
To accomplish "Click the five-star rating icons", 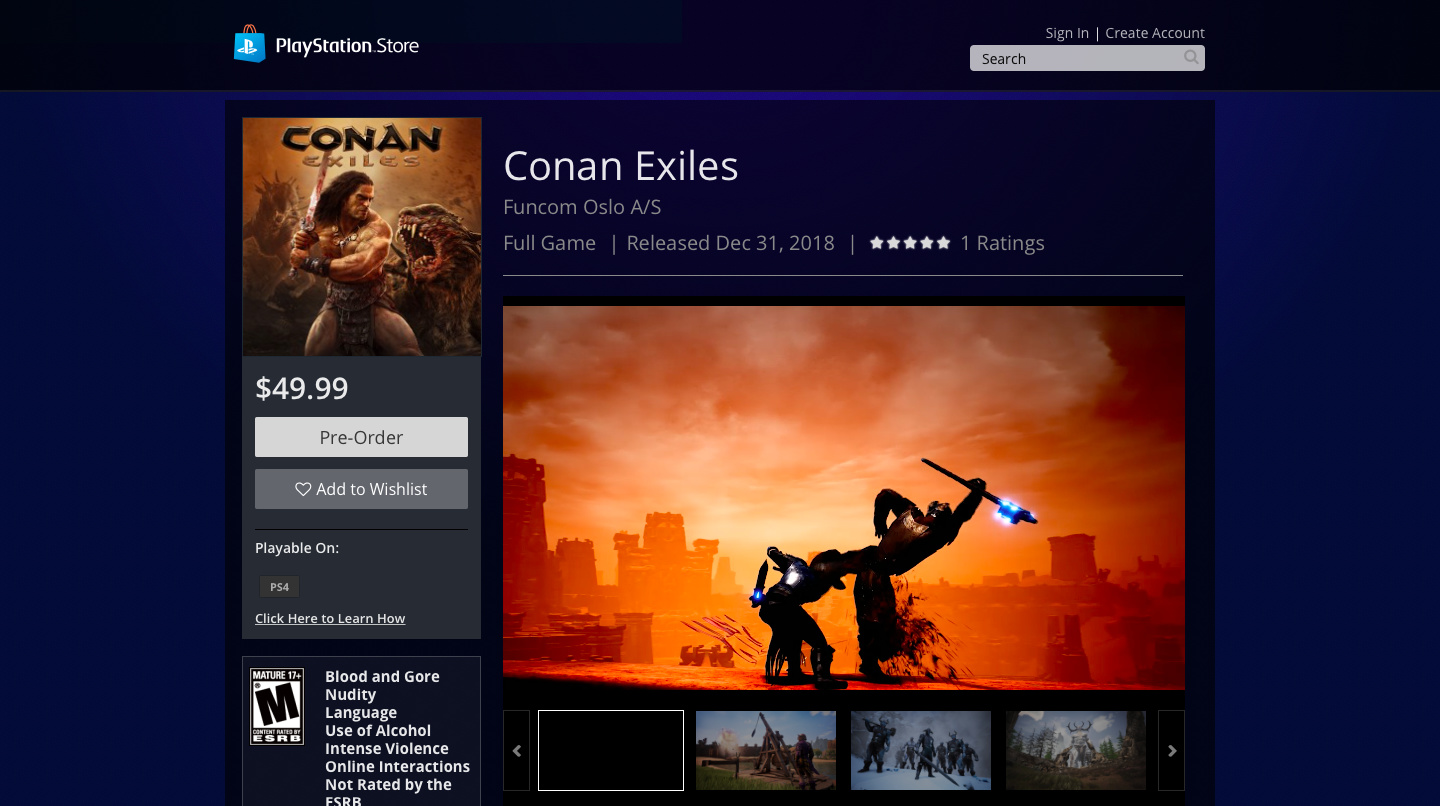I will (910, 243).
